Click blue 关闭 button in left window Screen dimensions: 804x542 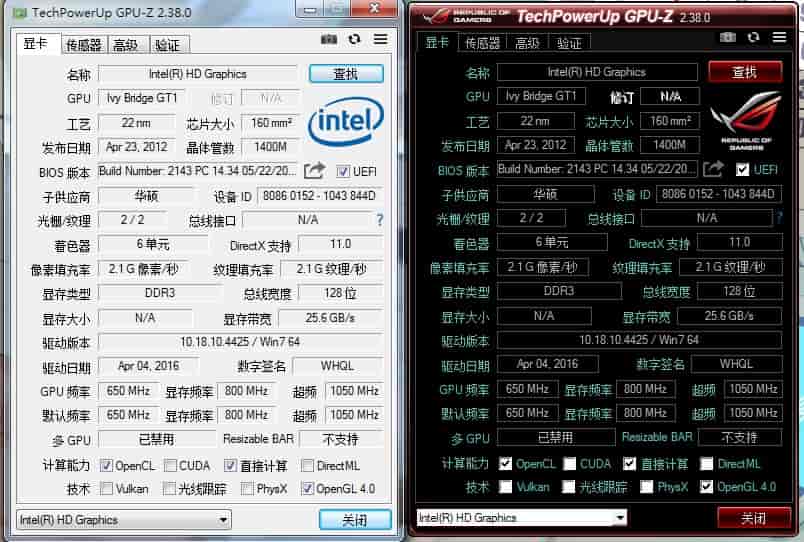(x=355, y=520)
